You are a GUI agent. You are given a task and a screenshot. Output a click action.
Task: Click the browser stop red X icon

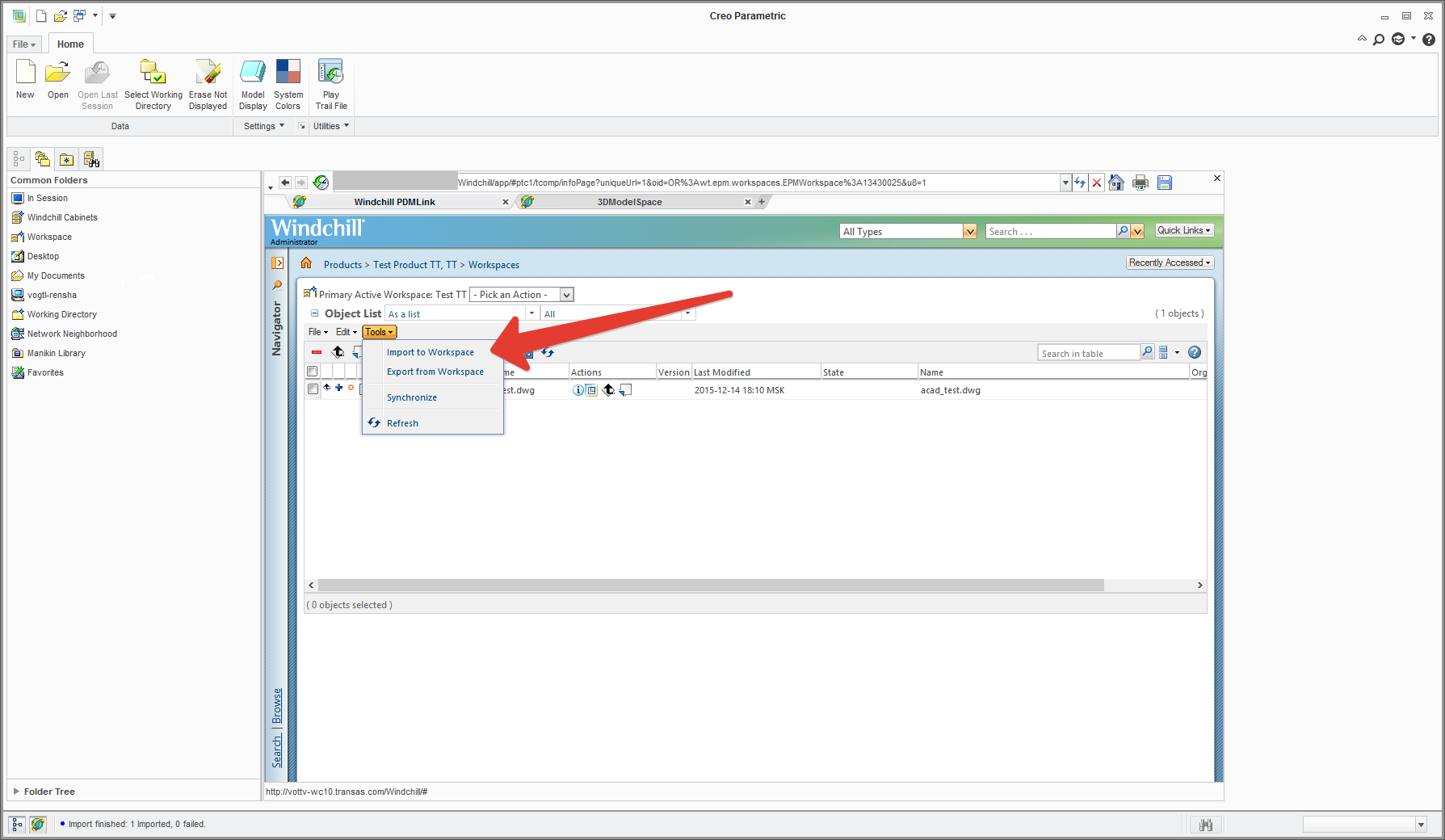tap(1097, 183)
